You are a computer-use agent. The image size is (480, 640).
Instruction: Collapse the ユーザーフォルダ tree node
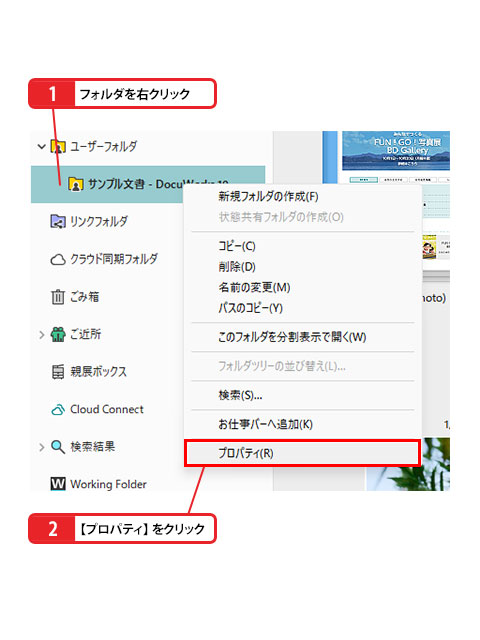[x=41, y=146]
